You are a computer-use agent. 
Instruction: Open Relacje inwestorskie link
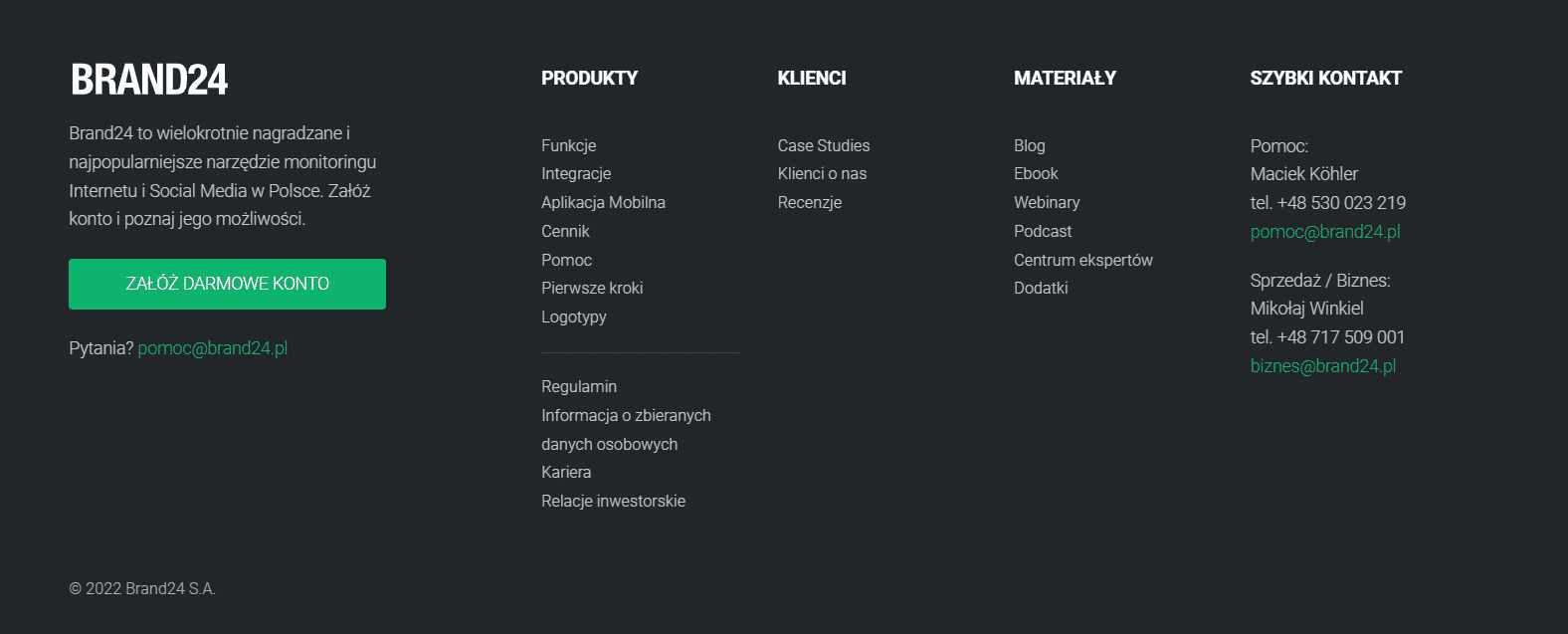click(613, 501)
